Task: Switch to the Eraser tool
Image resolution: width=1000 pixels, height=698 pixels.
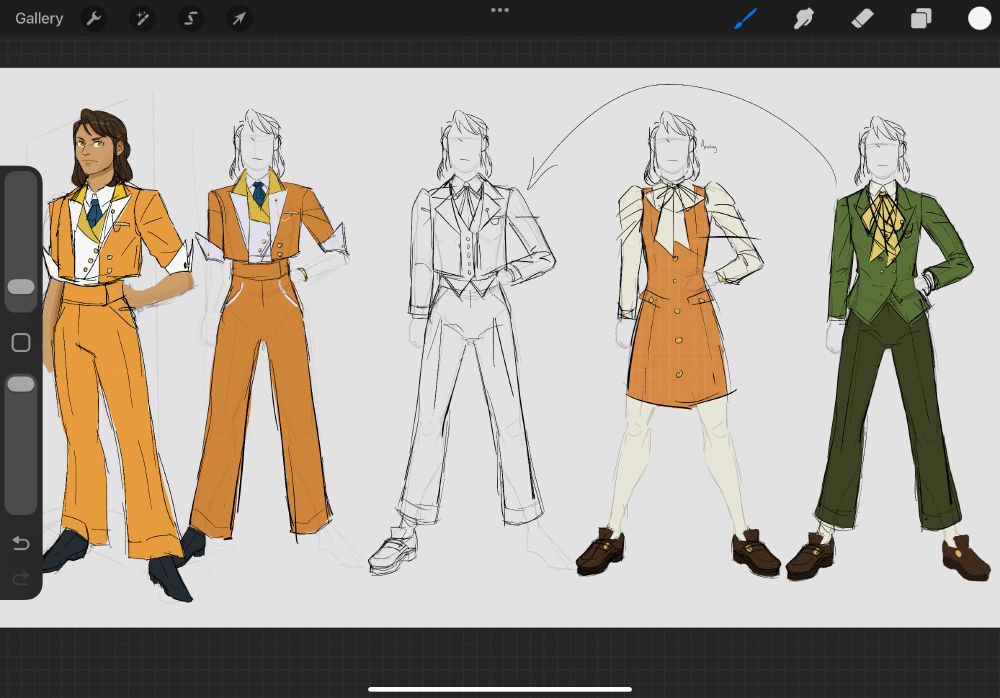Action: [x=862, y=18]
